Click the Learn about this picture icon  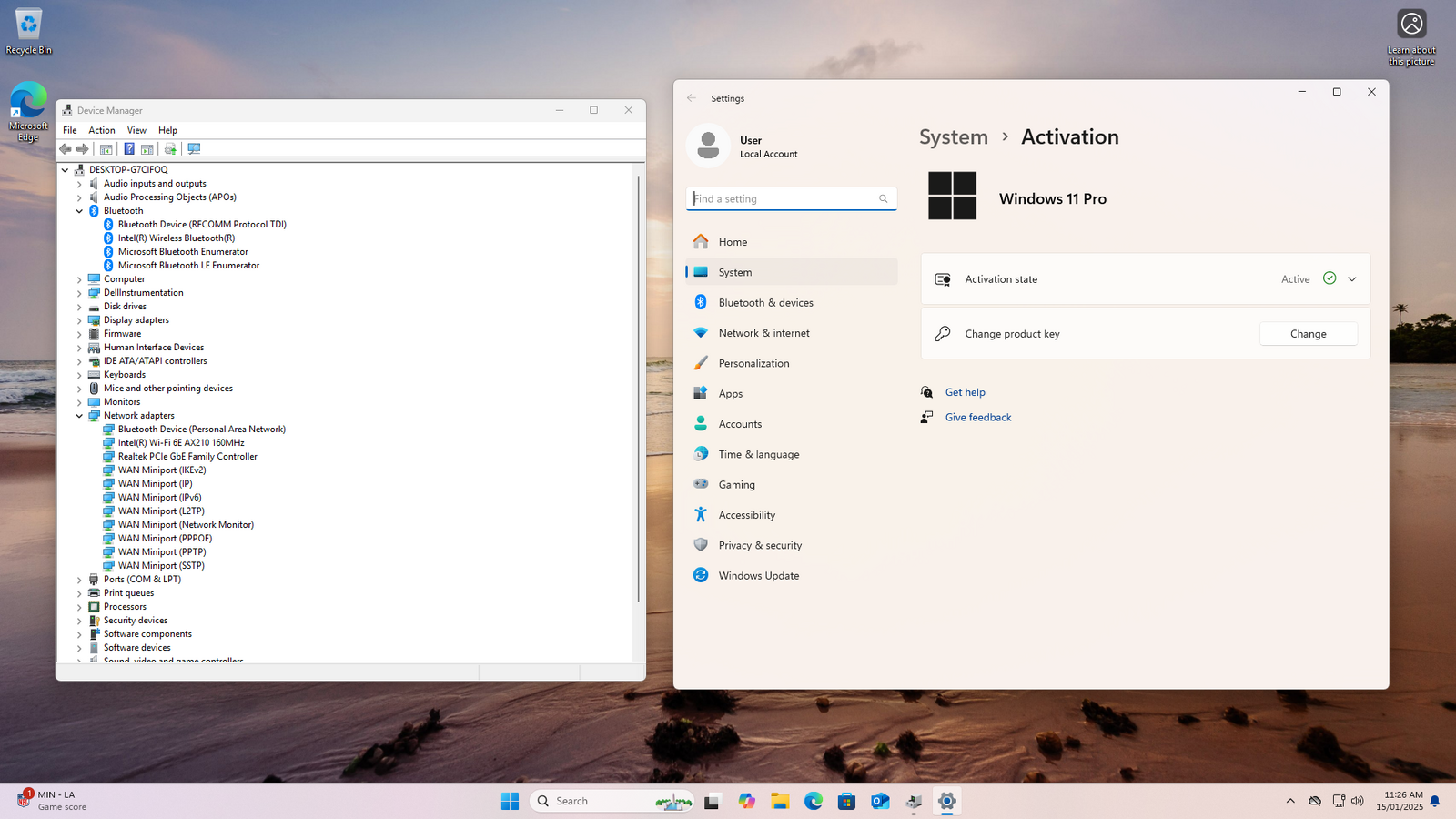tap(1411, 38)
